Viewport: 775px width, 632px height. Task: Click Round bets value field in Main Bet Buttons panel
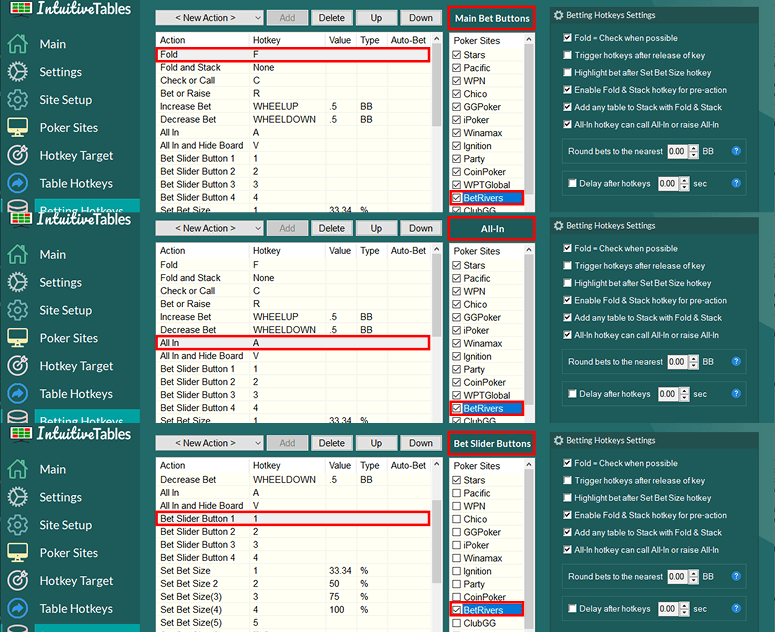(x=678, y=151)
